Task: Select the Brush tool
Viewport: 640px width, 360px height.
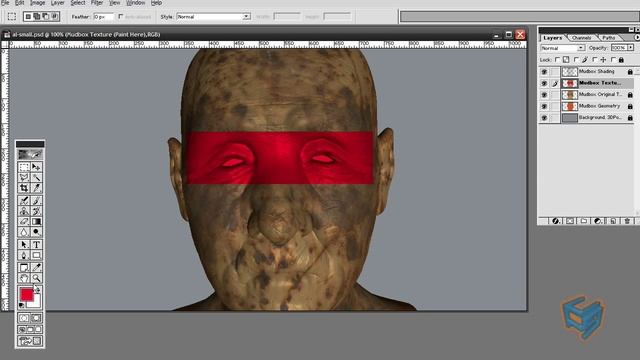Action: pos(36,200)
